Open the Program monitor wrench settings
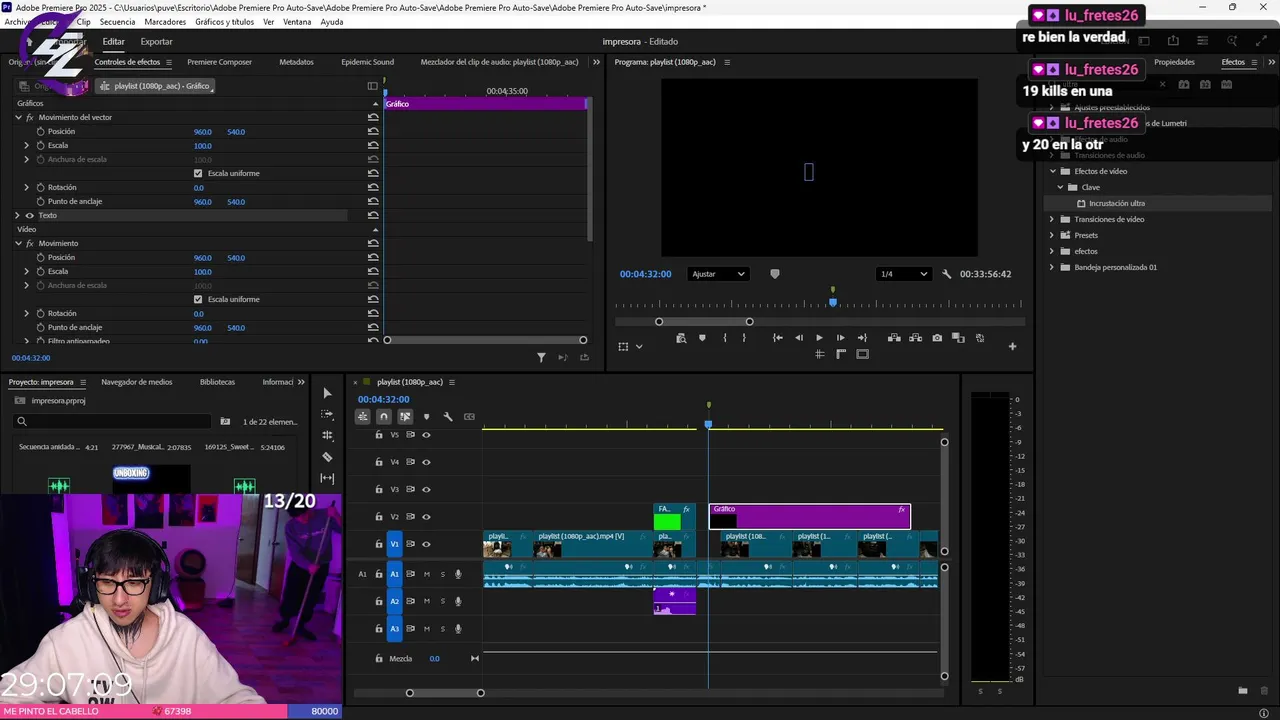The height and width of the screenshot is (720, 1280). [x=947, y=274]
